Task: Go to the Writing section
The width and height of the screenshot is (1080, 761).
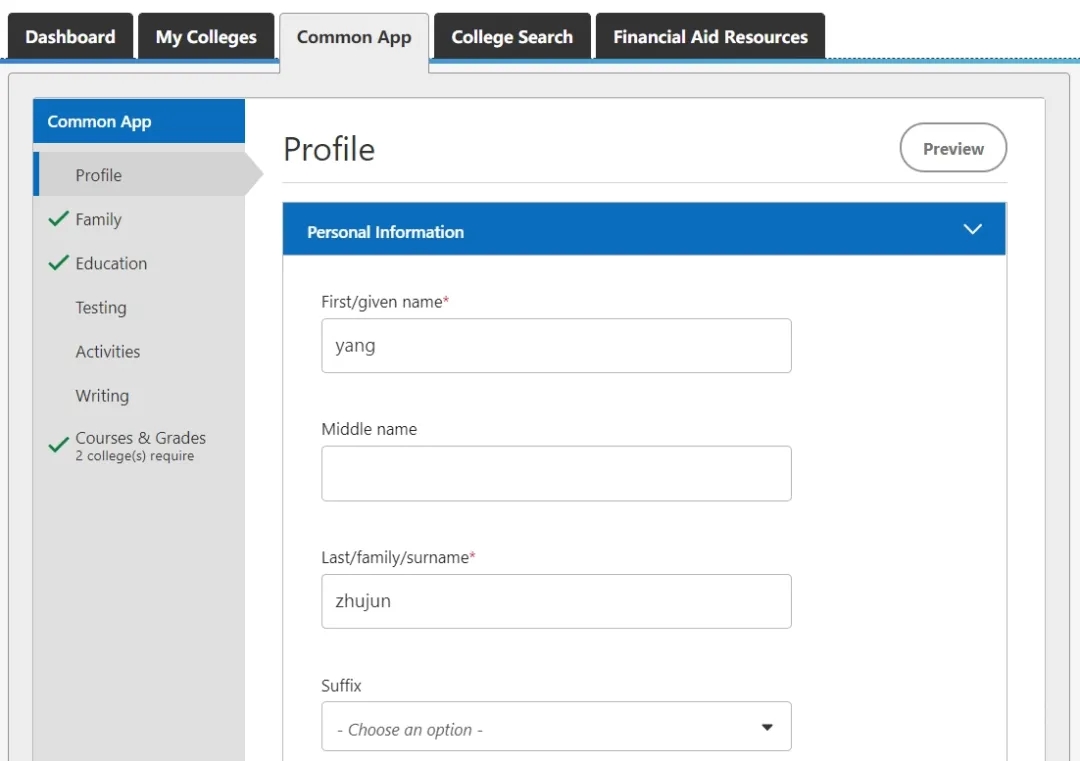Action: pos(102,396)
